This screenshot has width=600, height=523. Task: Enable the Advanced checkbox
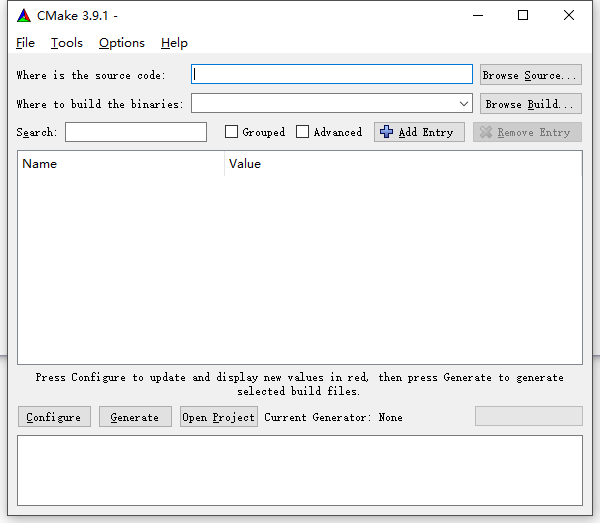pos(302,132)
